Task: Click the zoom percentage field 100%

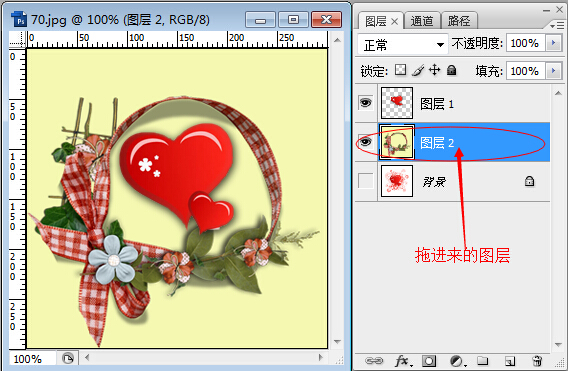Action: click(x=32, y=359)
